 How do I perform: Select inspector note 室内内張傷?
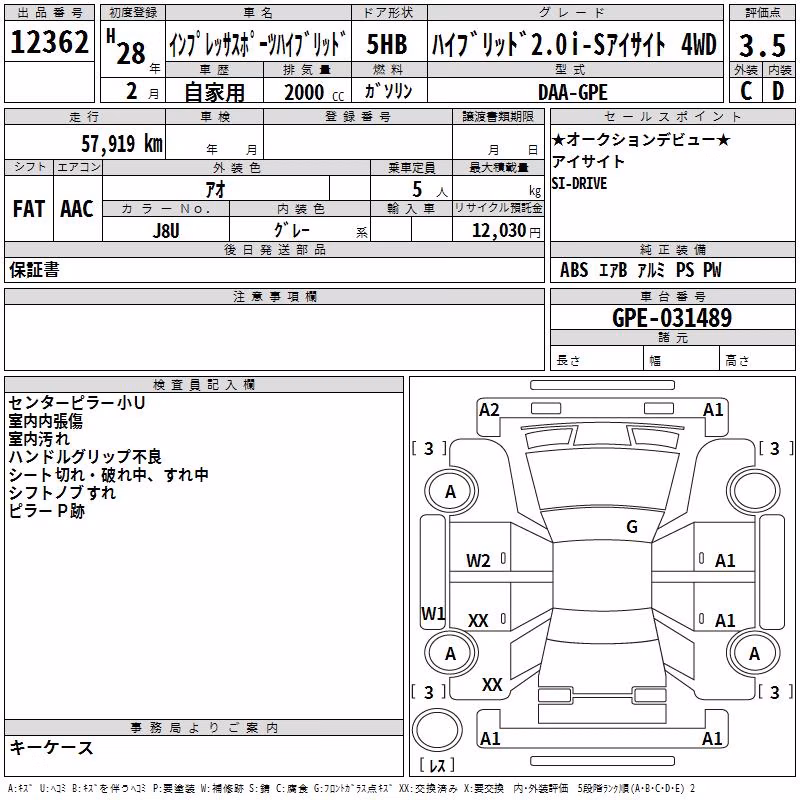click(46, 421)
